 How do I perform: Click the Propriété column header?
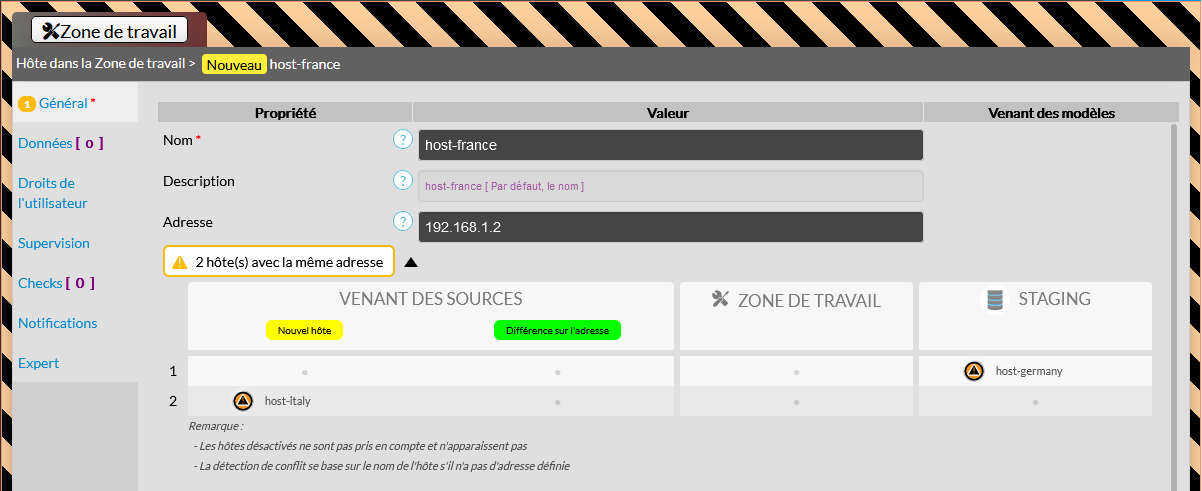[285, 113]
